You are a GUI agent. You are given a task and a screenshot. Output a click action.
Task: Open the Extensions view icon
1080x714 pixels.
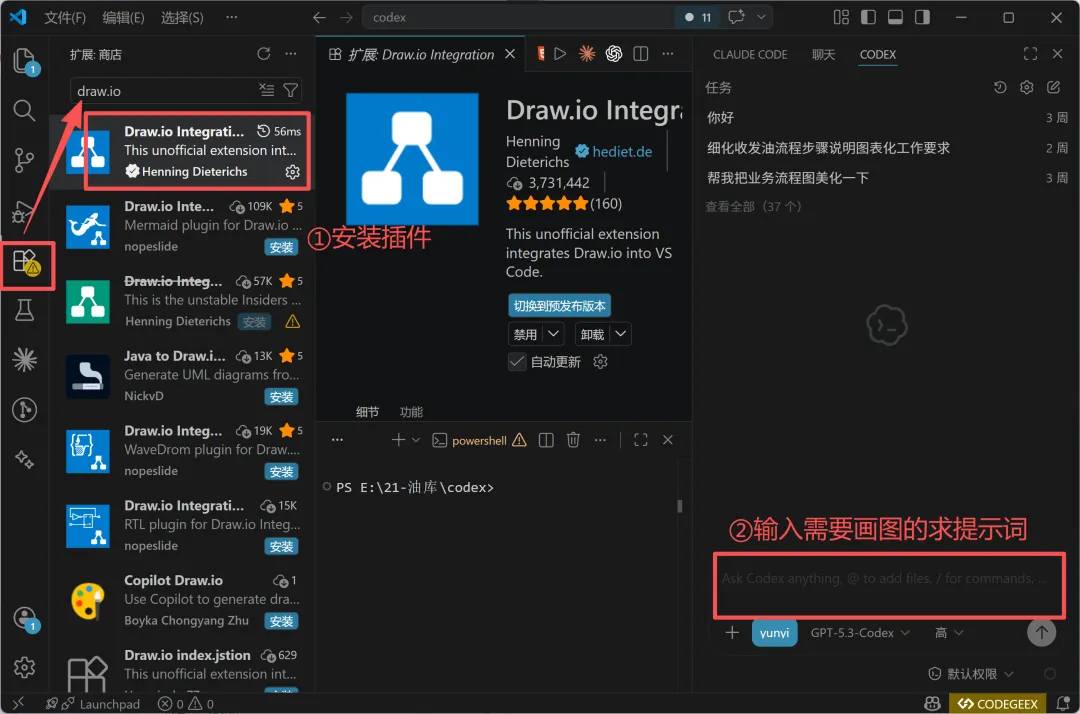click(x=26, y=262)
